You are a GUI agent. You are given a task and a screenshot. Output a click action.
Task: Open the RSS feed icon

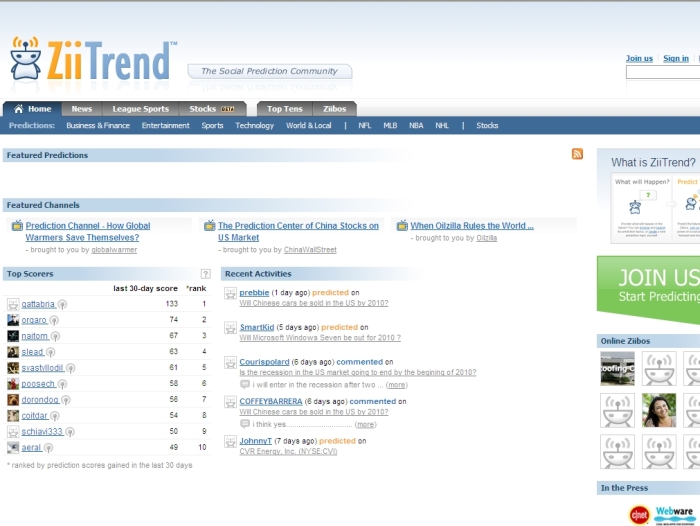click(x=577, y=154)
